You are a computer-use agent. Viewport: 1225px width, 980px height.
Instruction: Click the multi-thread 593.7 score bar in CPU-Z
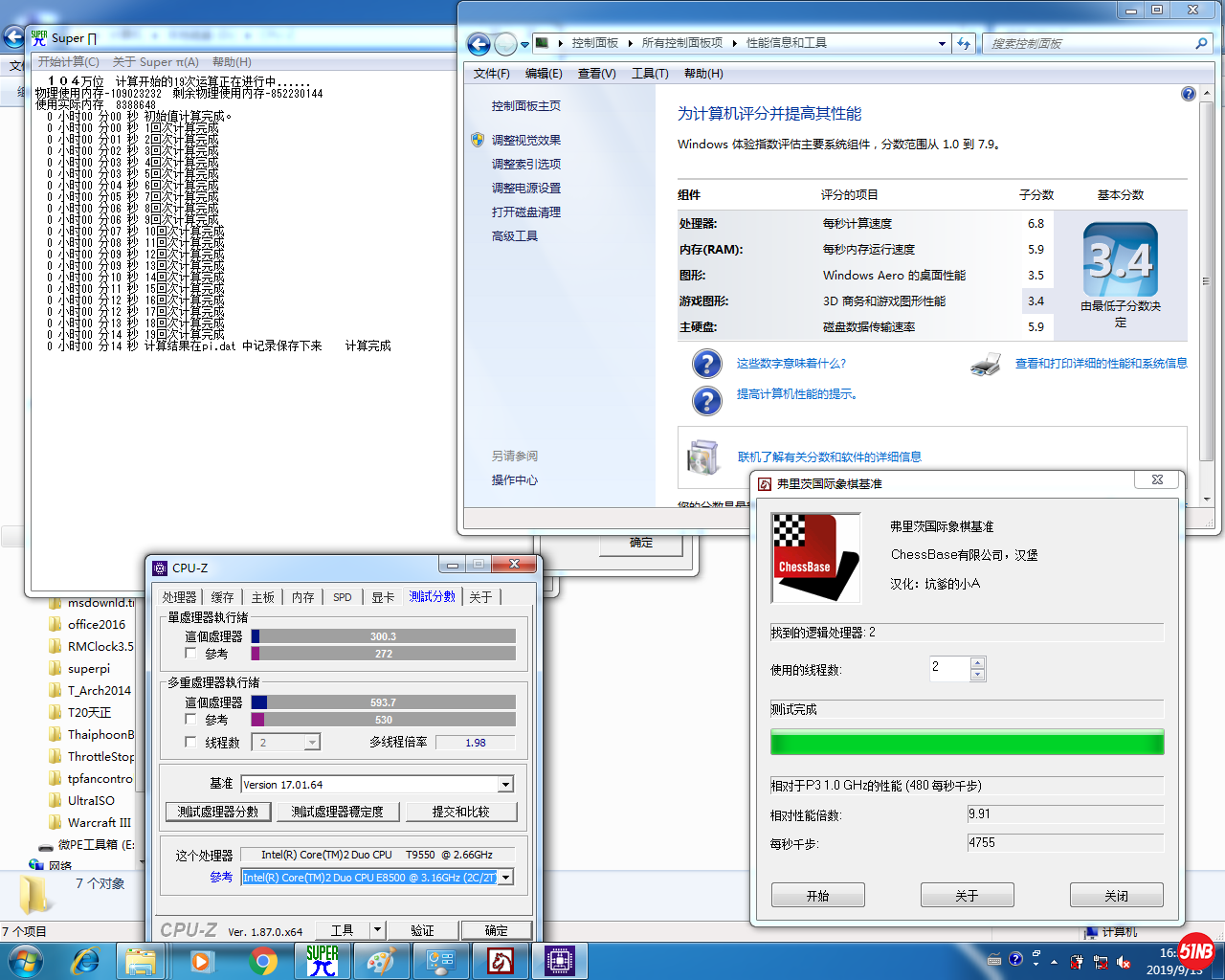tap(384, 702)
